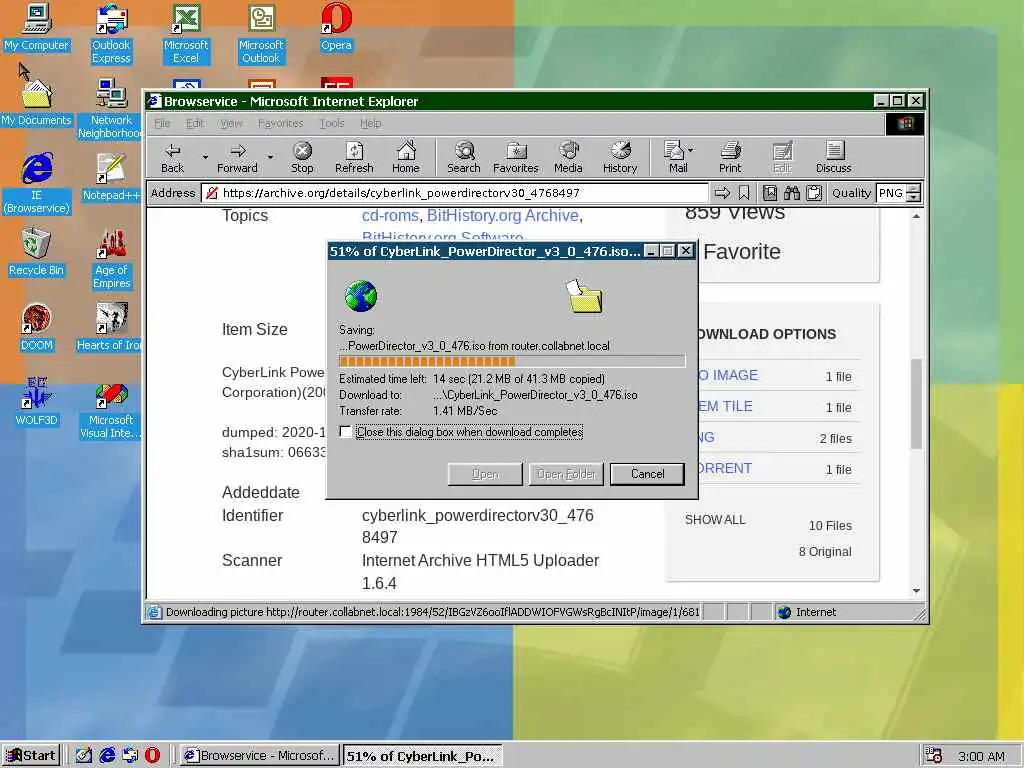Viewport: 1024px width, 768px height.
Task: Click the Stop icon in toolbar
Action: (x=302, y=157)
